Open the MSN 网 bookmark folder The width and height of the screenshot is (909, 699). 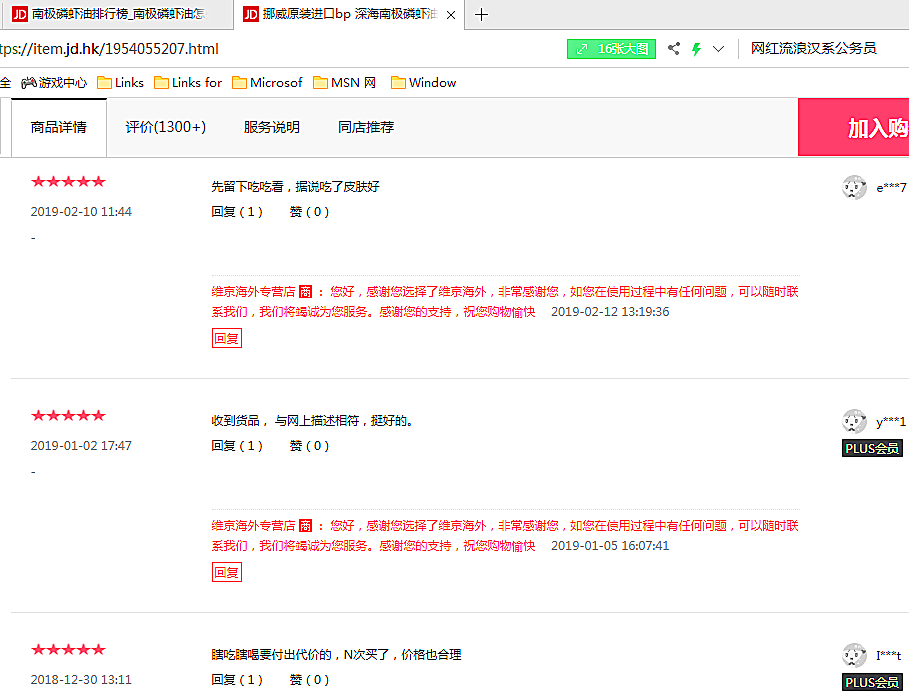click(345, 83)
